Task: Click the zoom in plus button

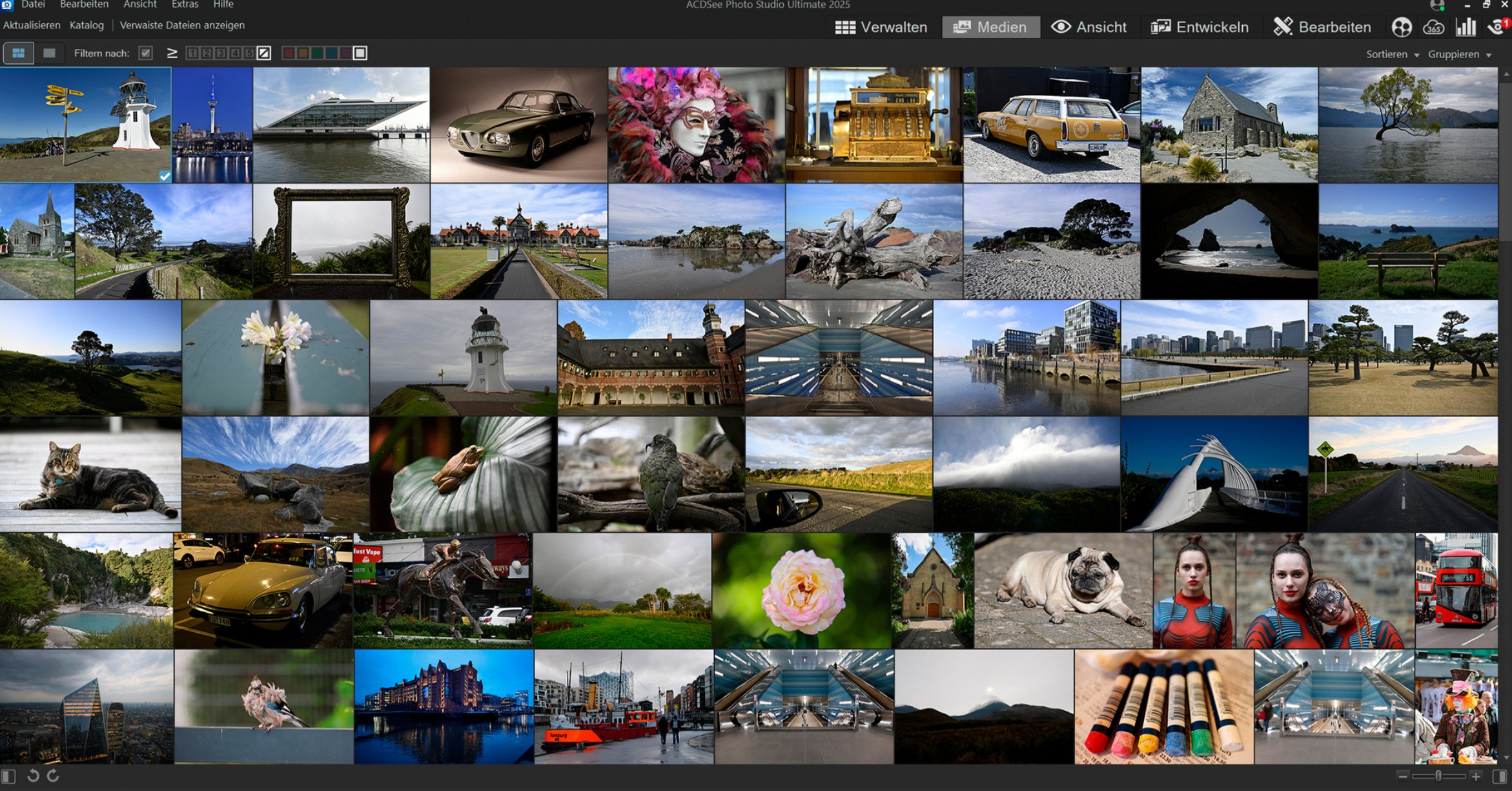Action: pos(1476,776)
